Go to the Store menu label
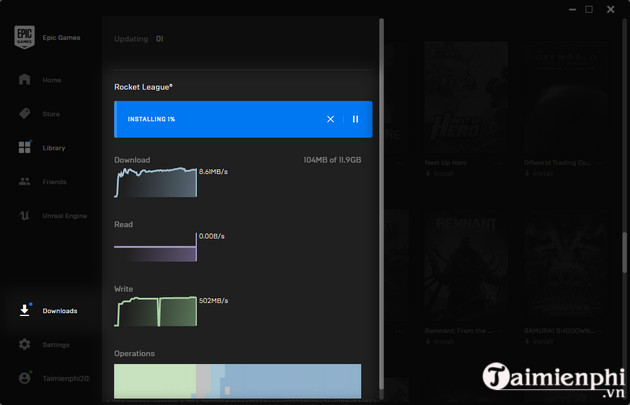 [51, 114]
